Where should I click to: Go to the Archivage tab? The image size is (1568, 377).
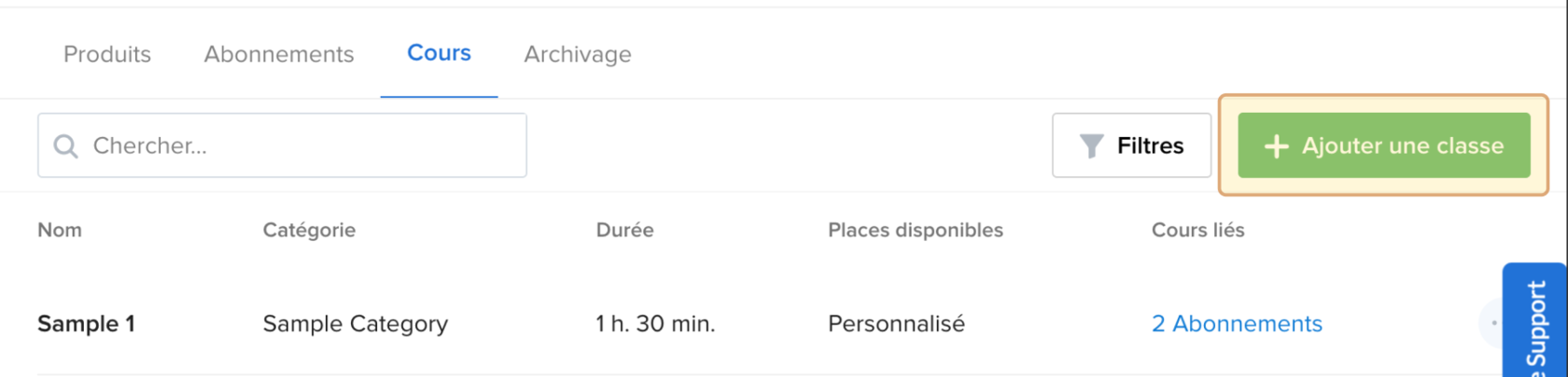click(578, 54)
